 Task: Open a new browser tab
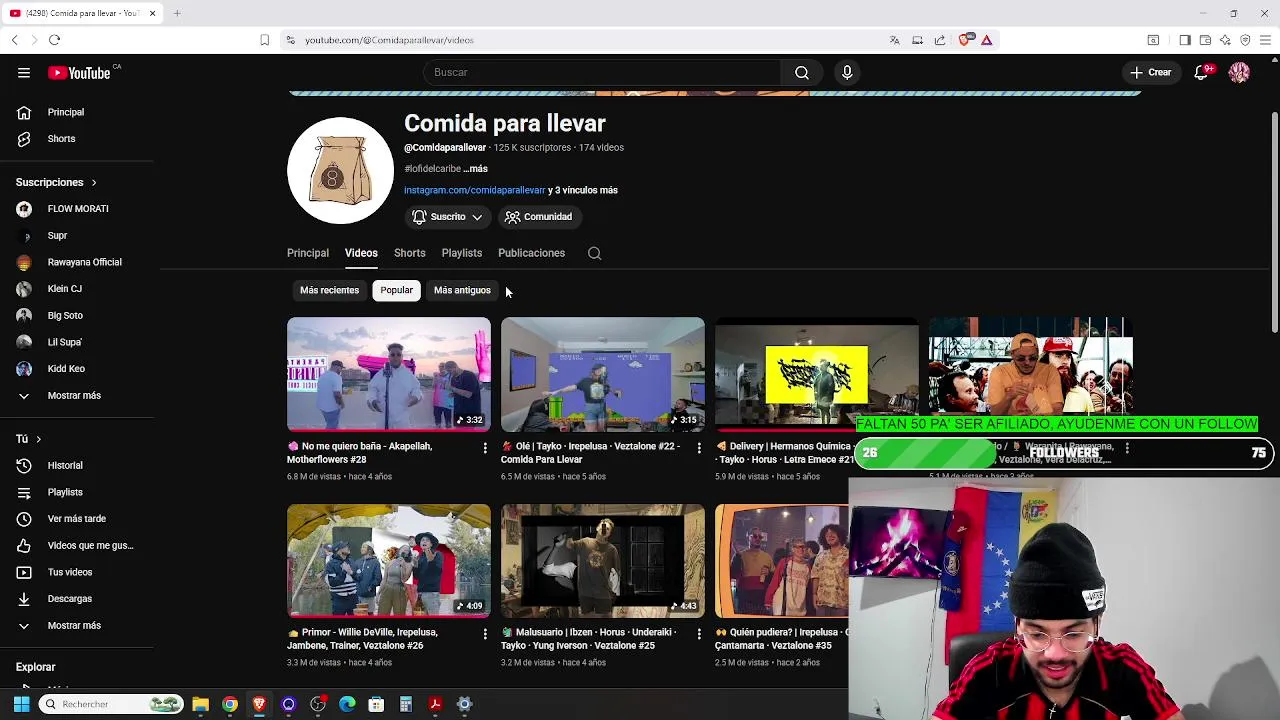coord(176,13)
